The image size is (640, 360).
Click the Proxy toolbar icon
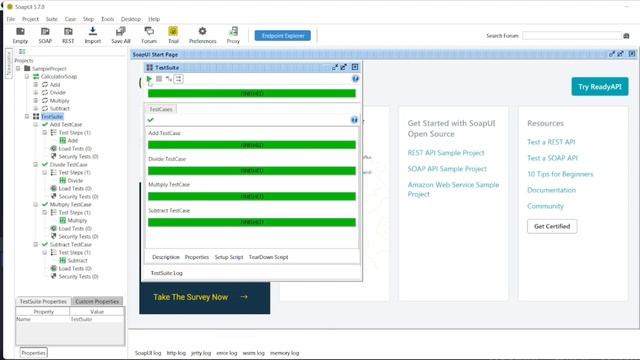pyautogui.click(x=233, y=35)
